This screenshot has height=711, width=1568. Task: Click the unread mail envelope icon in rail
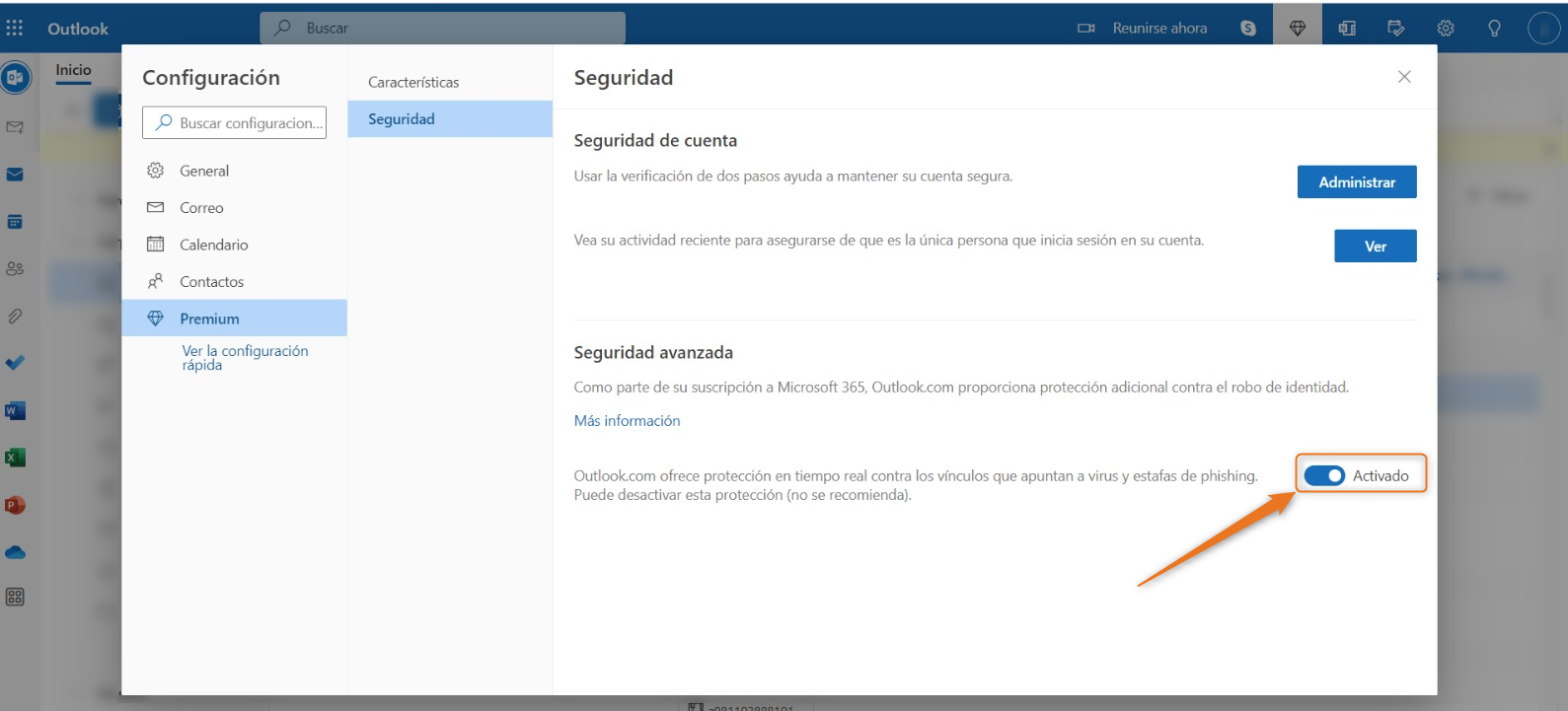click(x=15, y=127)
